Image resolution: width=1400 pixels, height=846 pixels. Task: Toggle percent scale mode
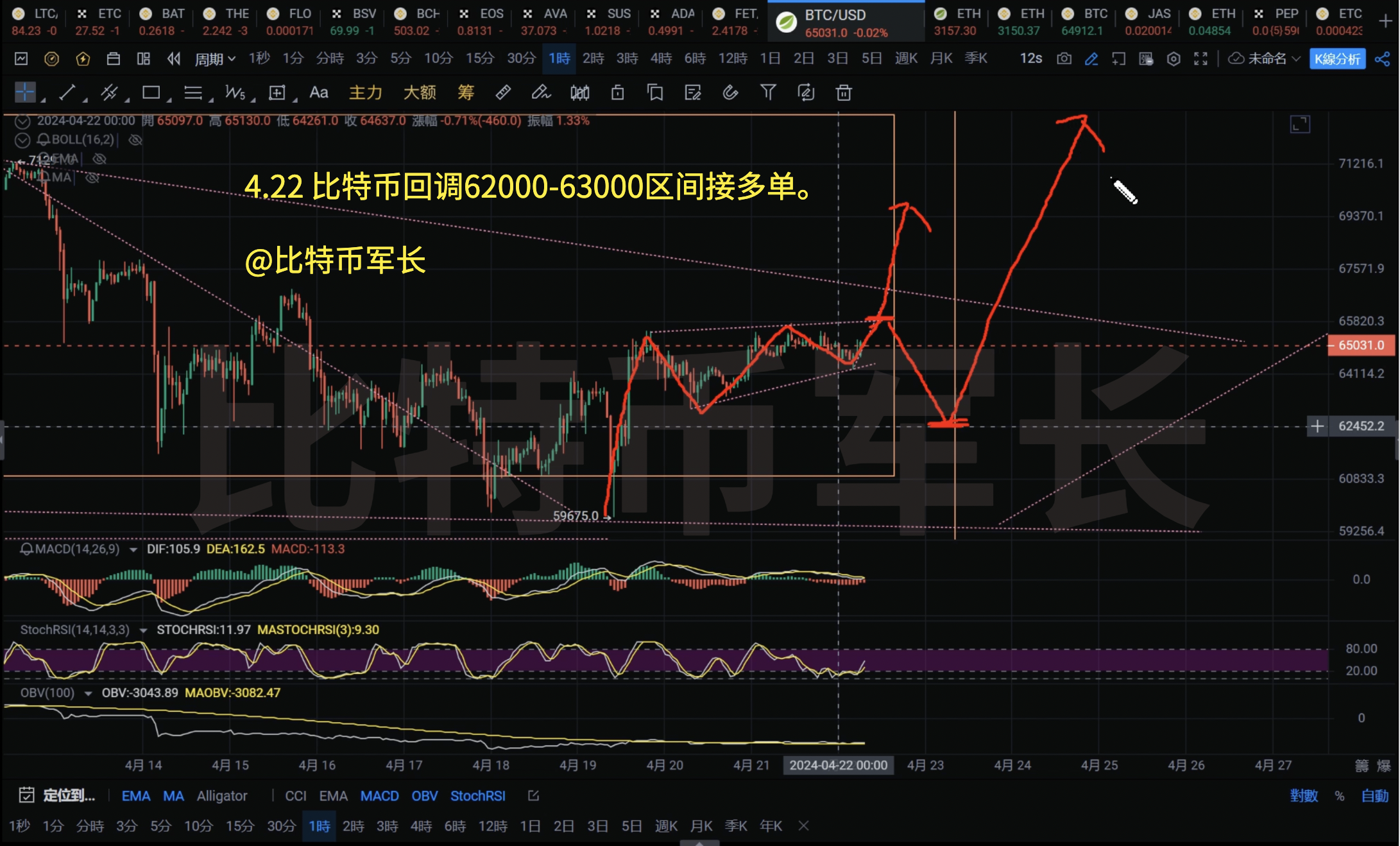point(1340,796)
